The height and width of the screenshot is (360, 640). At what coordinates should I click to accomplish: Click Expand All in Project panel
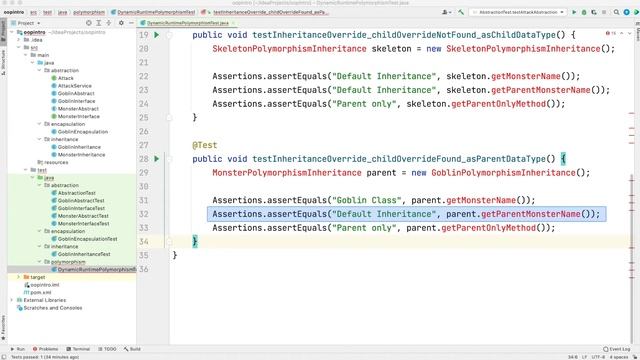click(x=99, y=23)
